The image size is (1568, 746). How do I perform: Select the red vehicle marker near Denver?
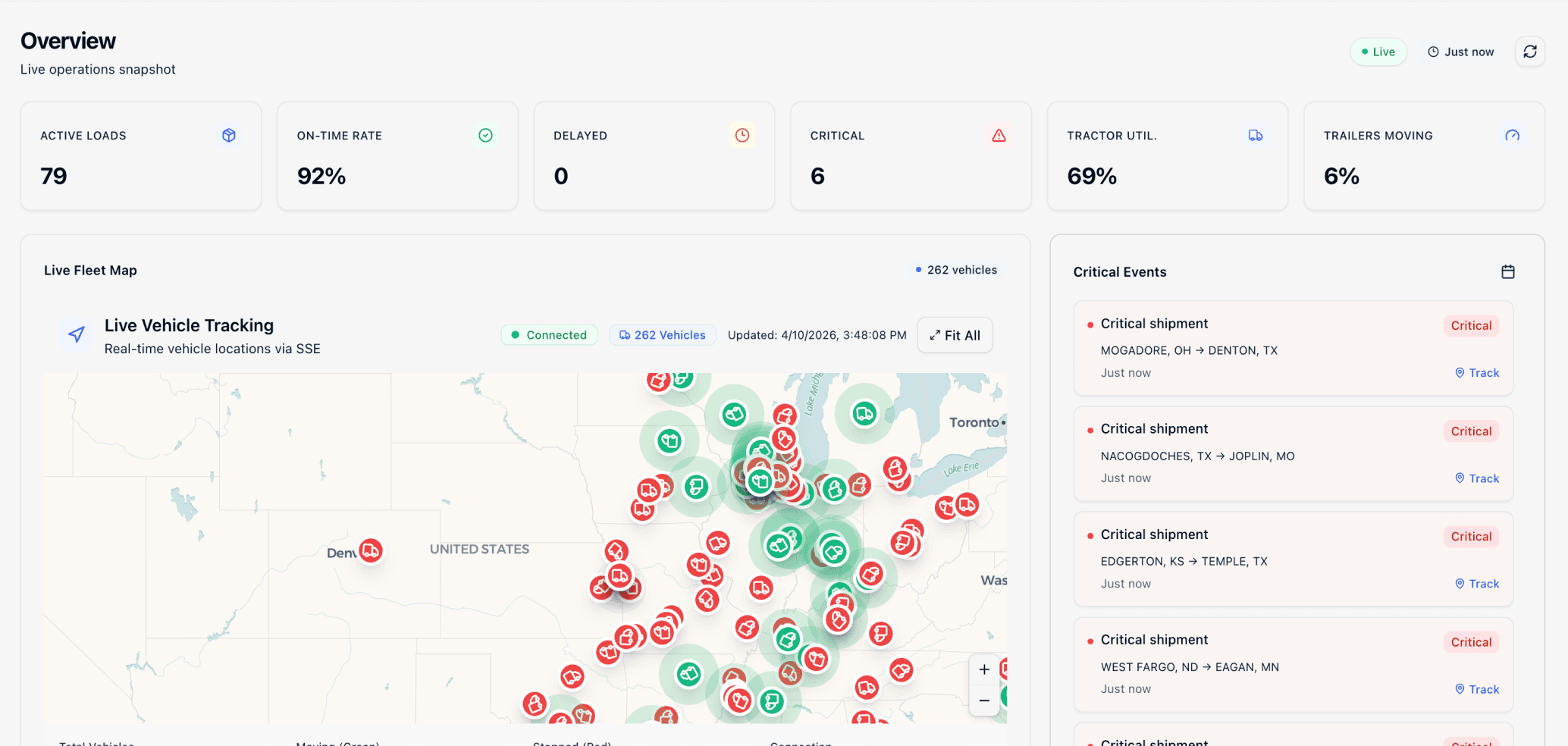[x=370, y=550]
